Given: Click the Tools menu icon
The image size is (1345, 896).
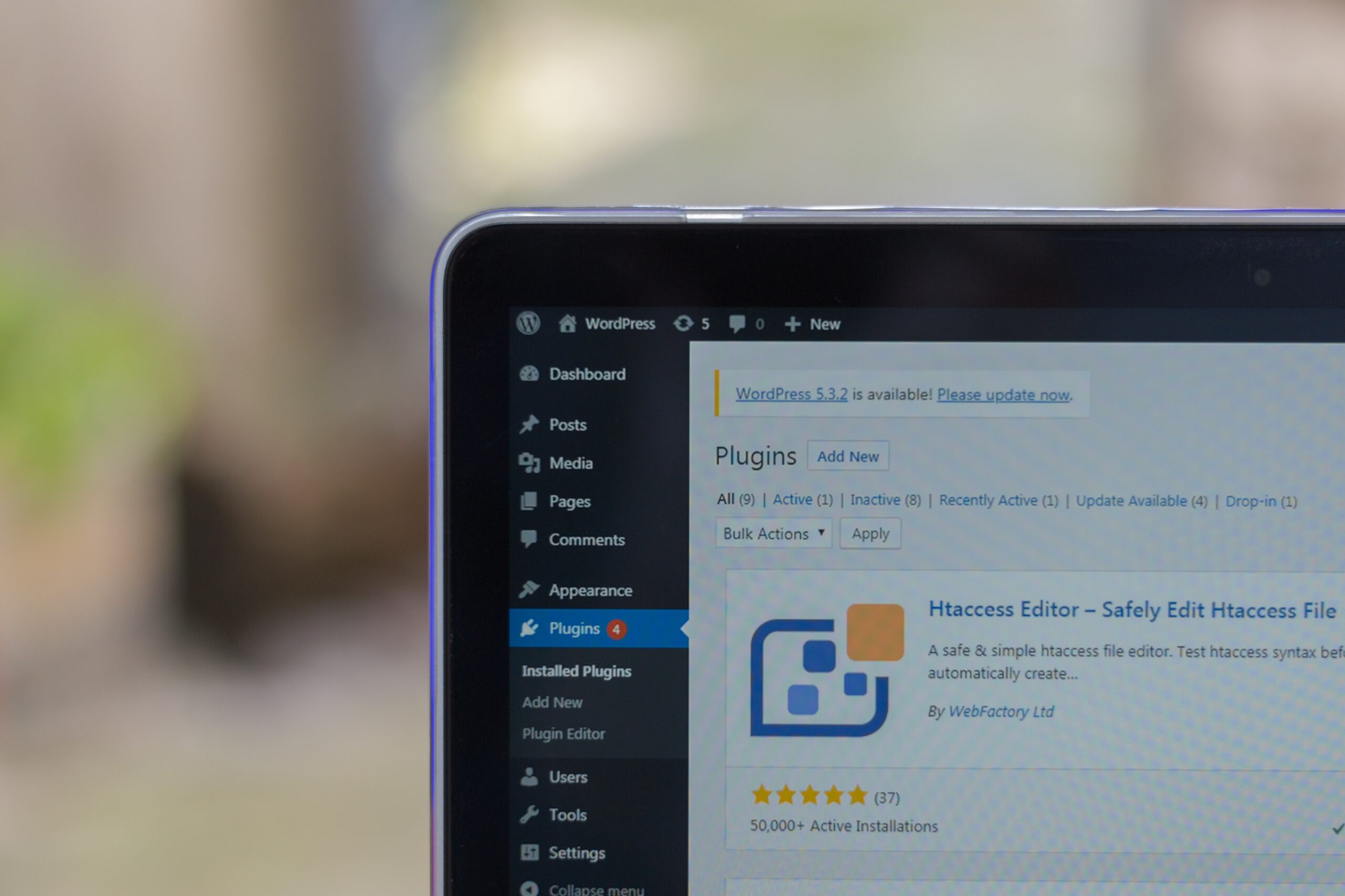Looking at the screenshot, I should pyautogui.click(x=528, y=813).
